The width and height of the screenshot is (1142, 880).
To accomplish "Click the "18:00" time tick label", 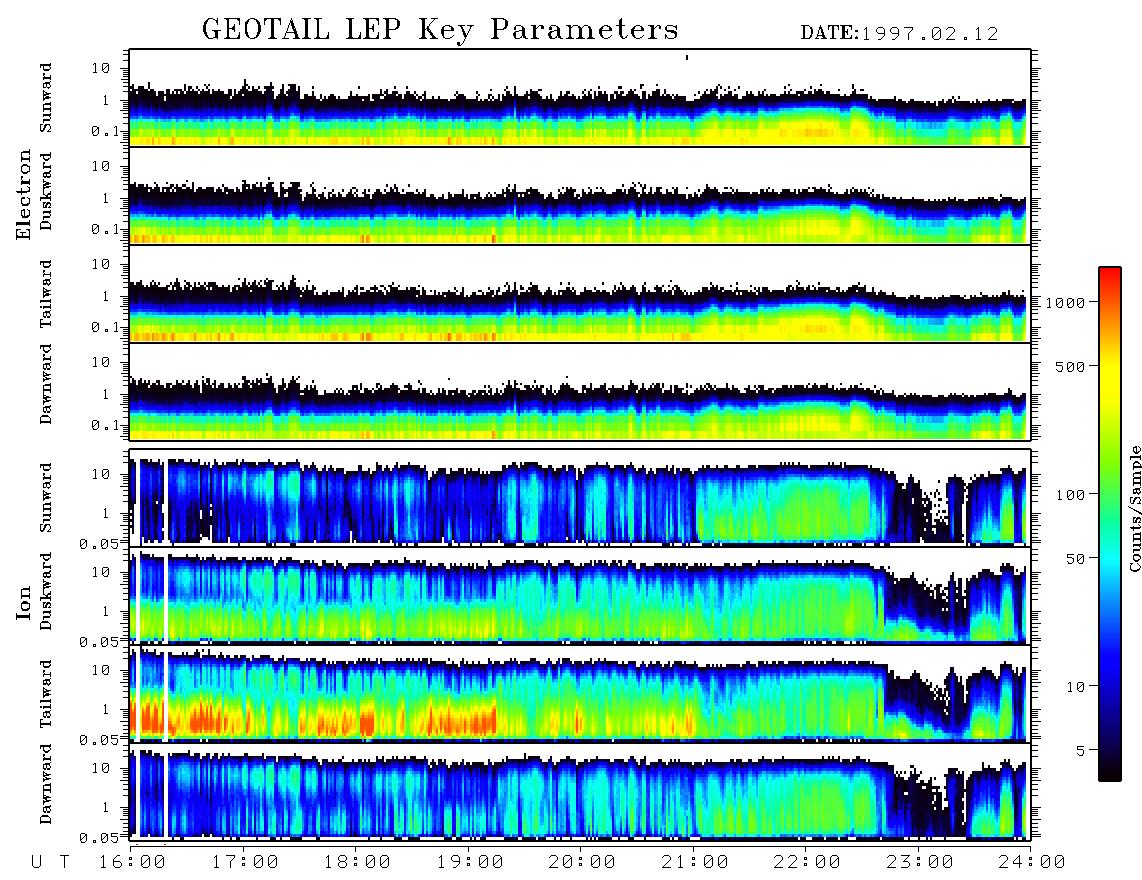I will pos(357,862).
